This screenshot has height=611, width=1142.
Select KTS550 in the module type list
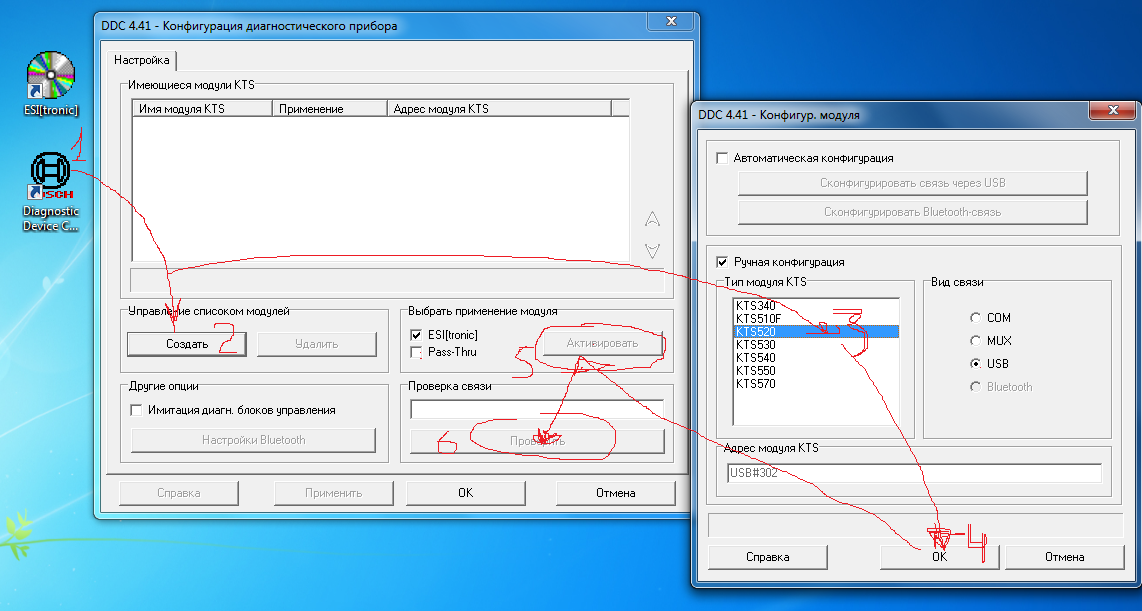coord(816,371)
